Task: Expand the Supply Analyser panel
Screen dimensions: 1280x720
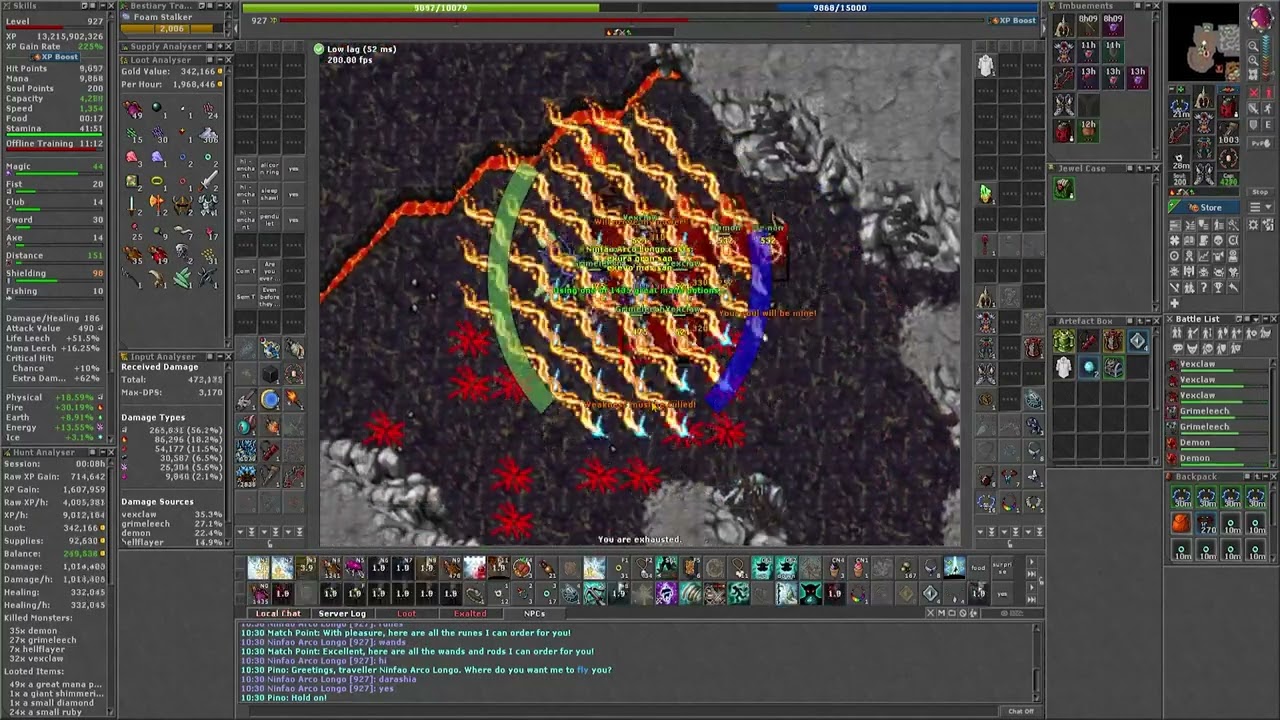Action: [220, 46]
